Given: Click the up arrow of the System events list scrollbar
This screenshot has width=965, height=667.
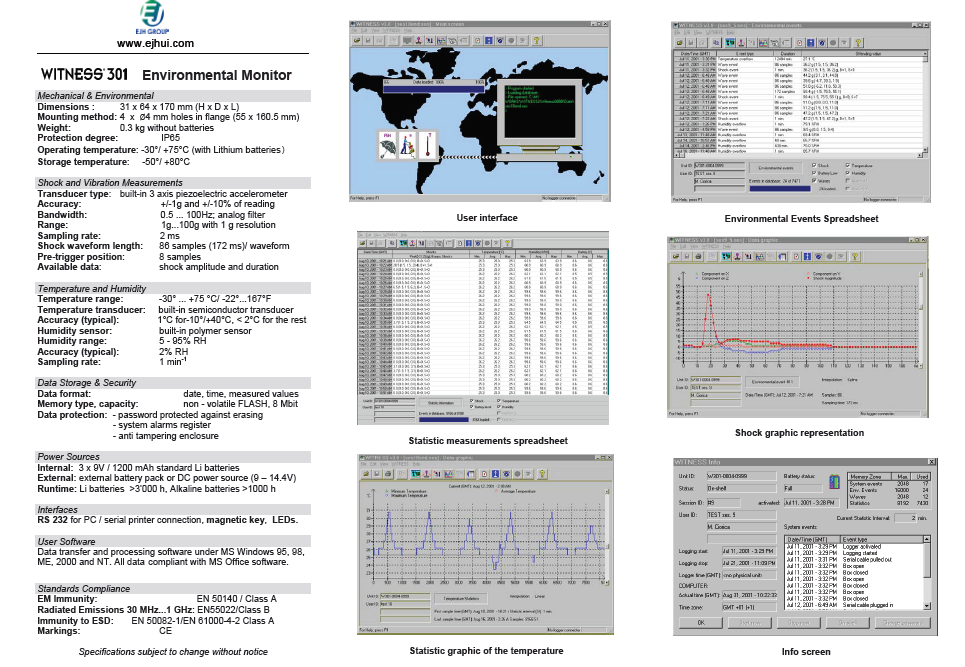Looking at the screenshot, I should tap(926, 539).
